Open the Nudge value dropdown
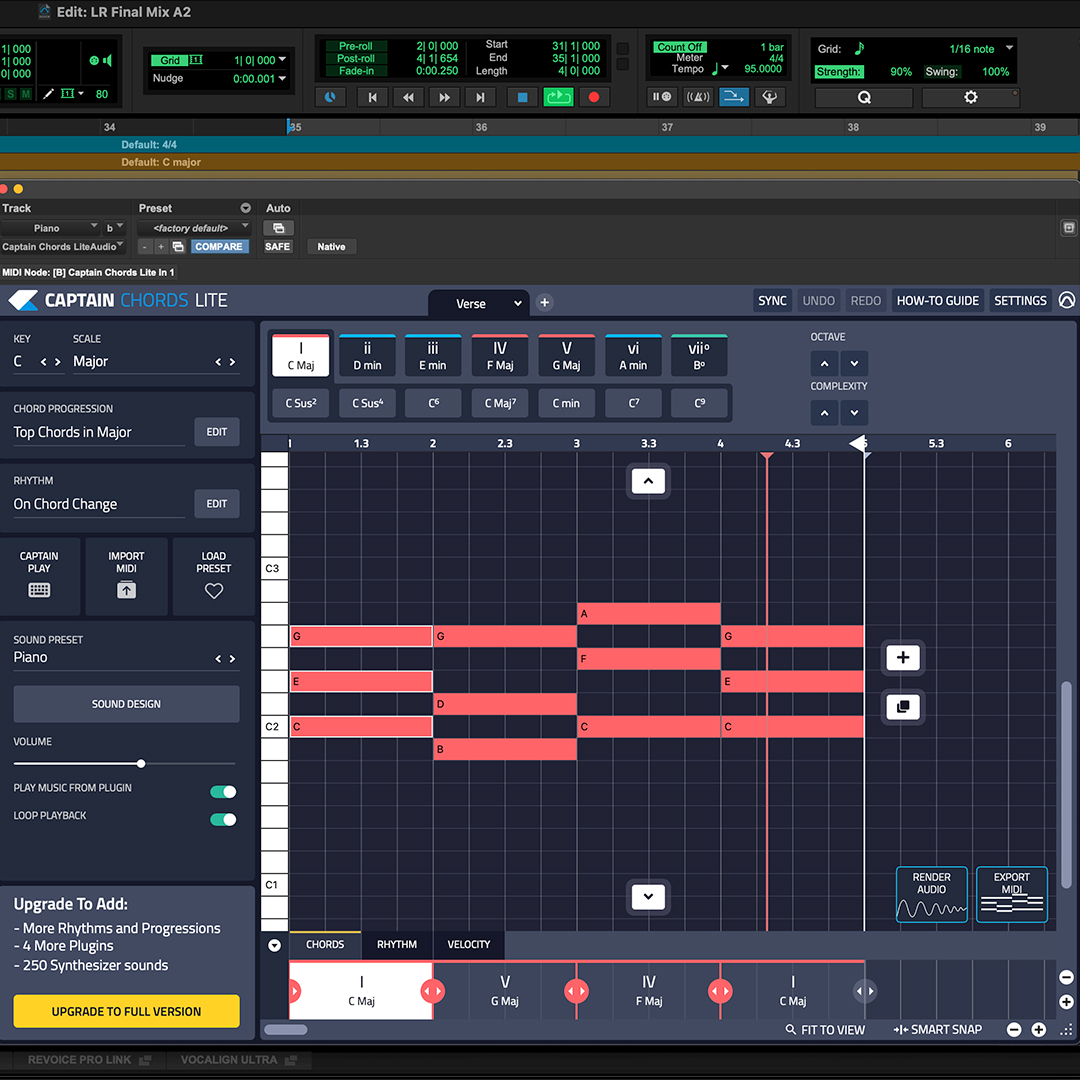The height and width of the screenshot is (1080, 1080). [x=282, y=79]
